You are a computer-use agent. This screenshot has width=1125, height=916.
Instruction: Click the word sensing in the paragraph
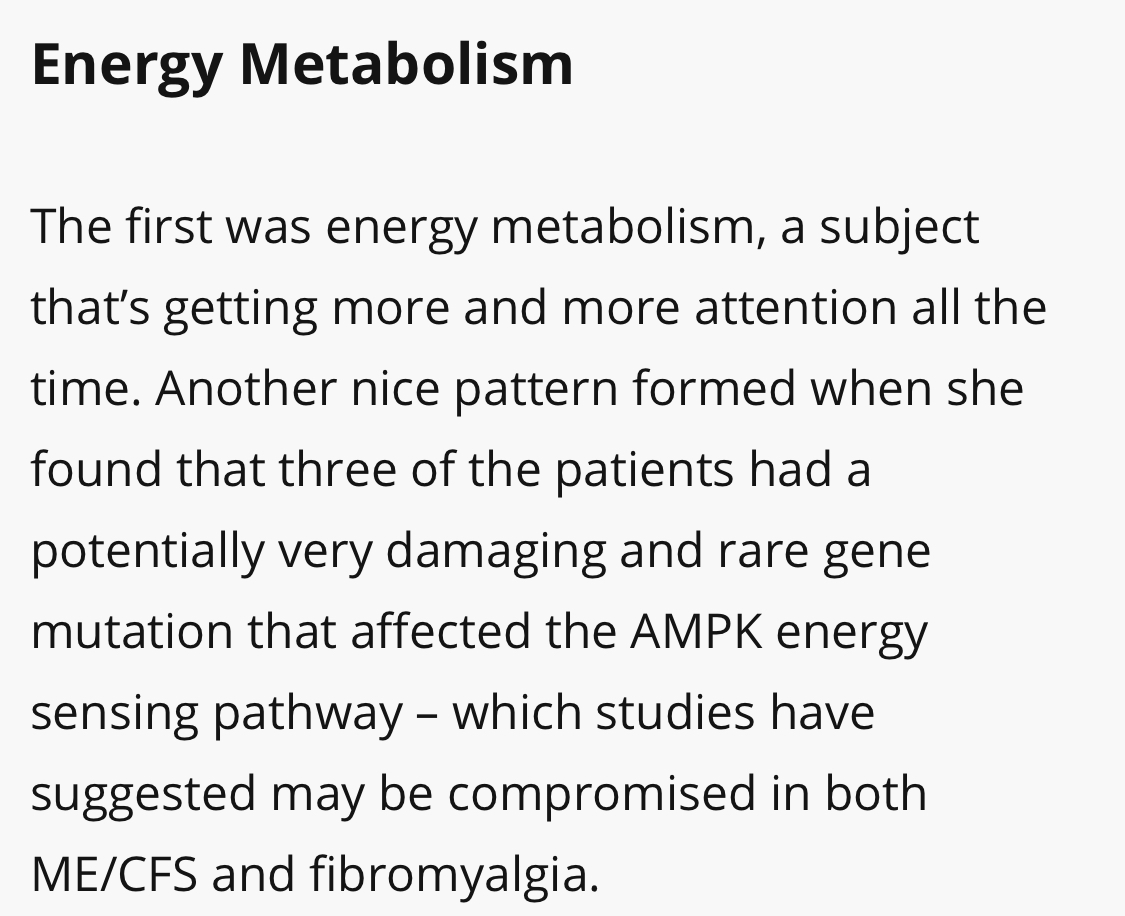click(x=115, y=715)
